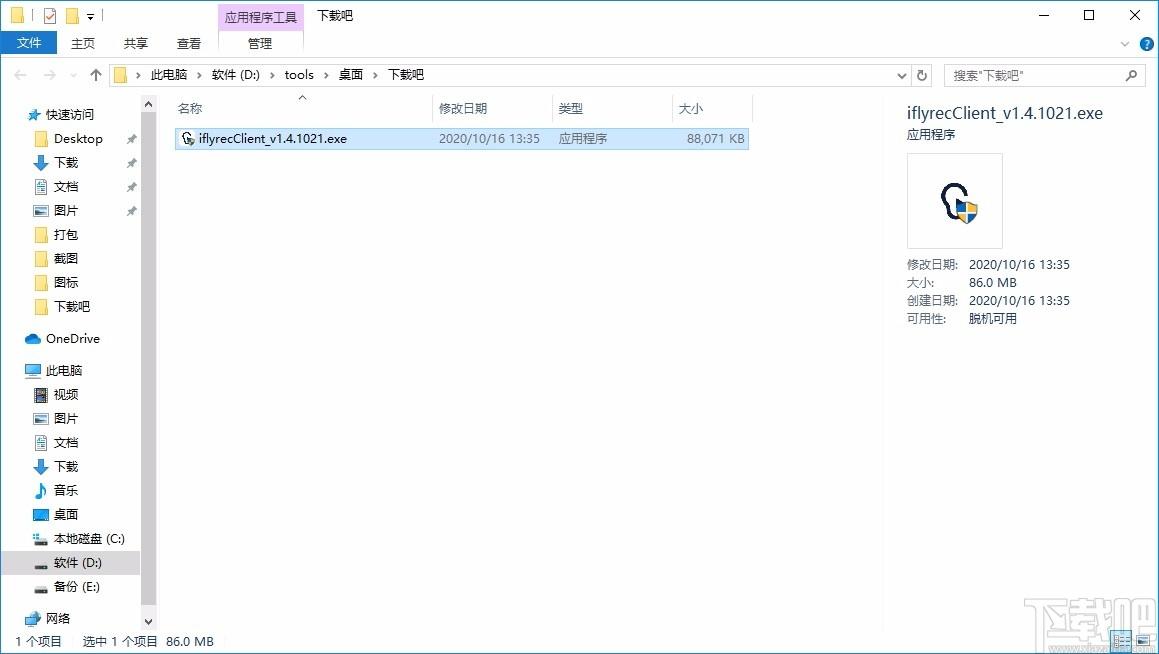Open Desktop under quick access
Screen dimensions: 1159x654
coord(78,139)
